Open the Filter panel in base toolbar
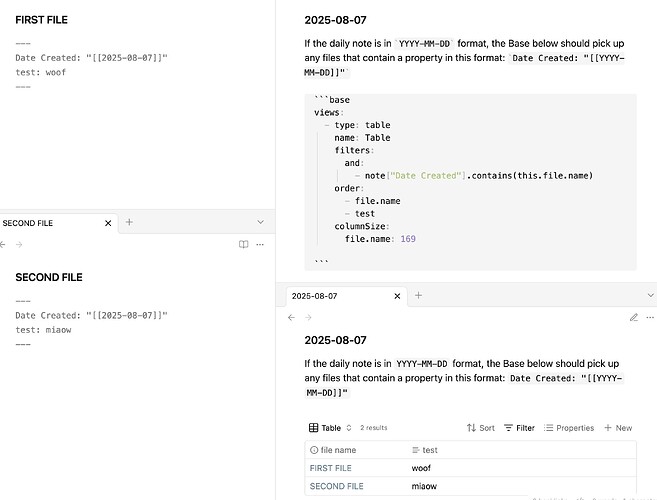This screenshot has width=657, height=500. click(519, 428)
